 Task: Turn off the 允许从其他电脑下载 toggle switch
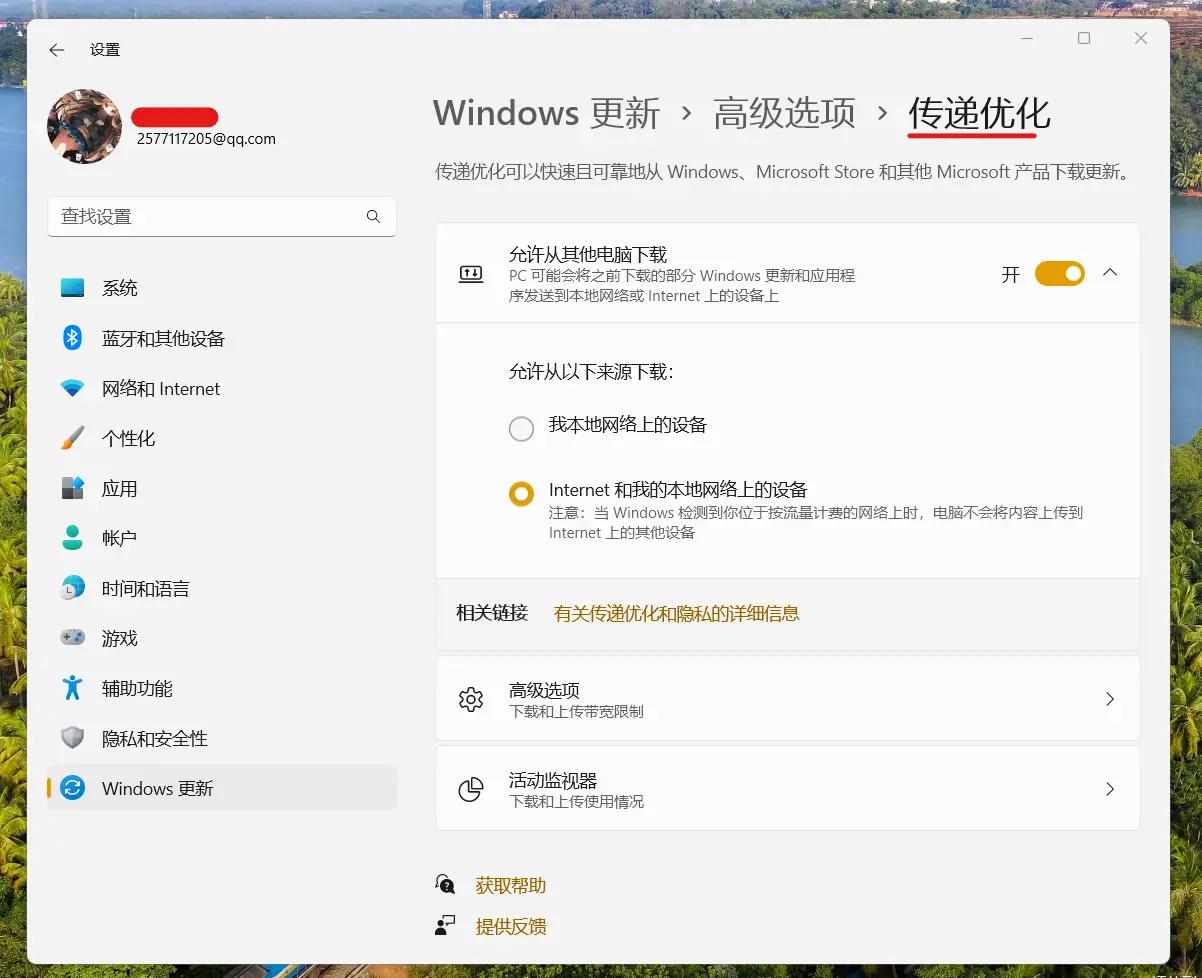point(1060,273)
